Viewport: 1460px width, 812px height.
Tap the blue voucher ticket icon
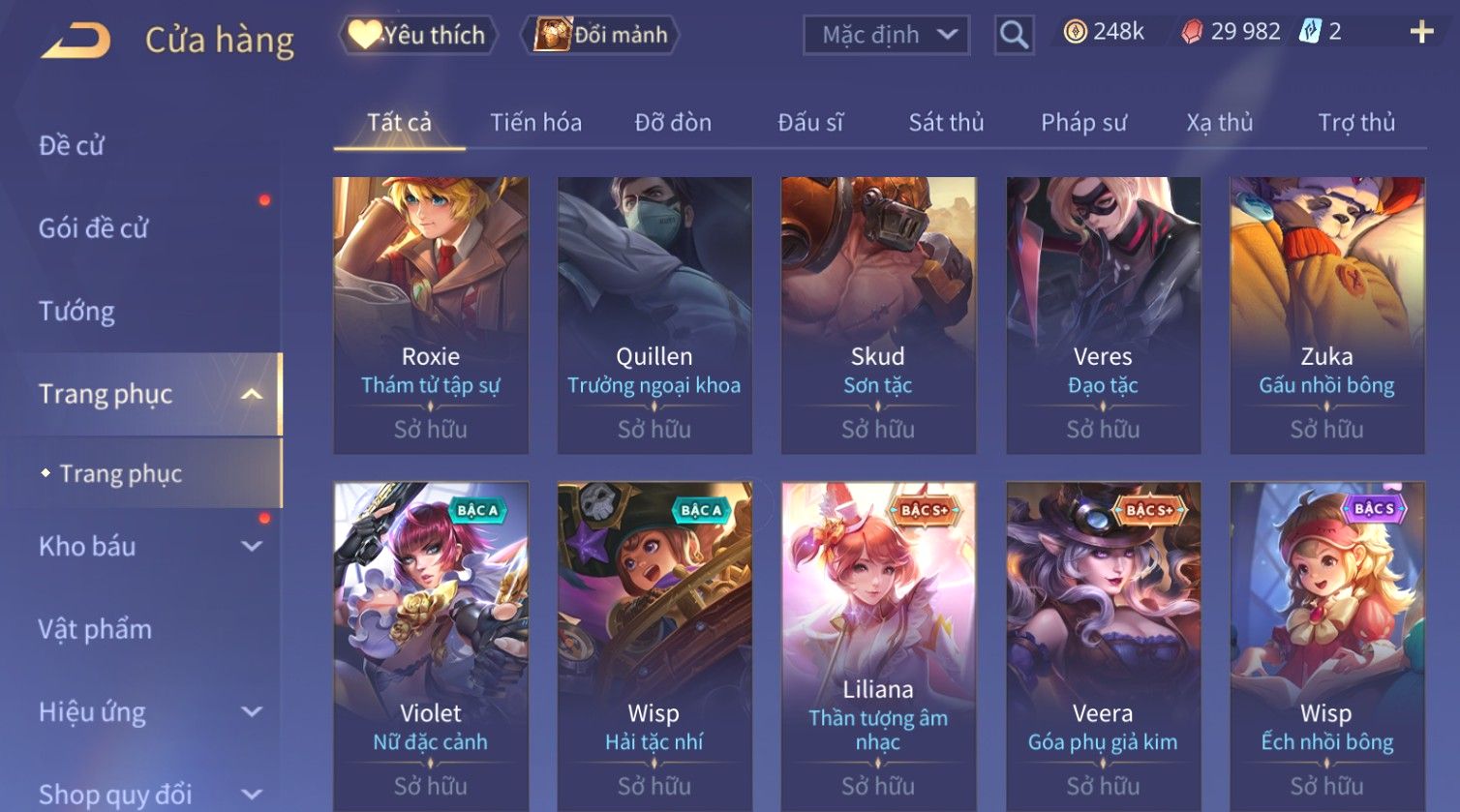(1310, 32)
